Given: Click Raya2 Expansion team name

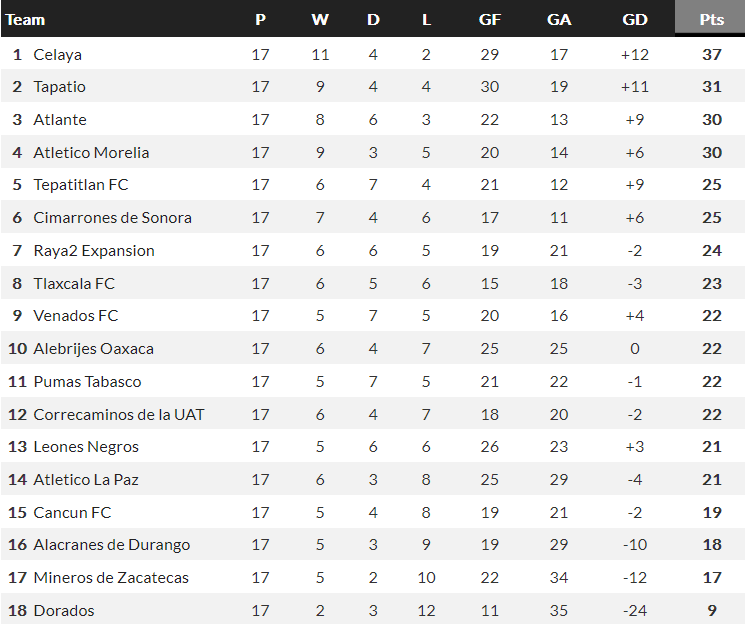Looking at the screenshot, I should 94,251.
